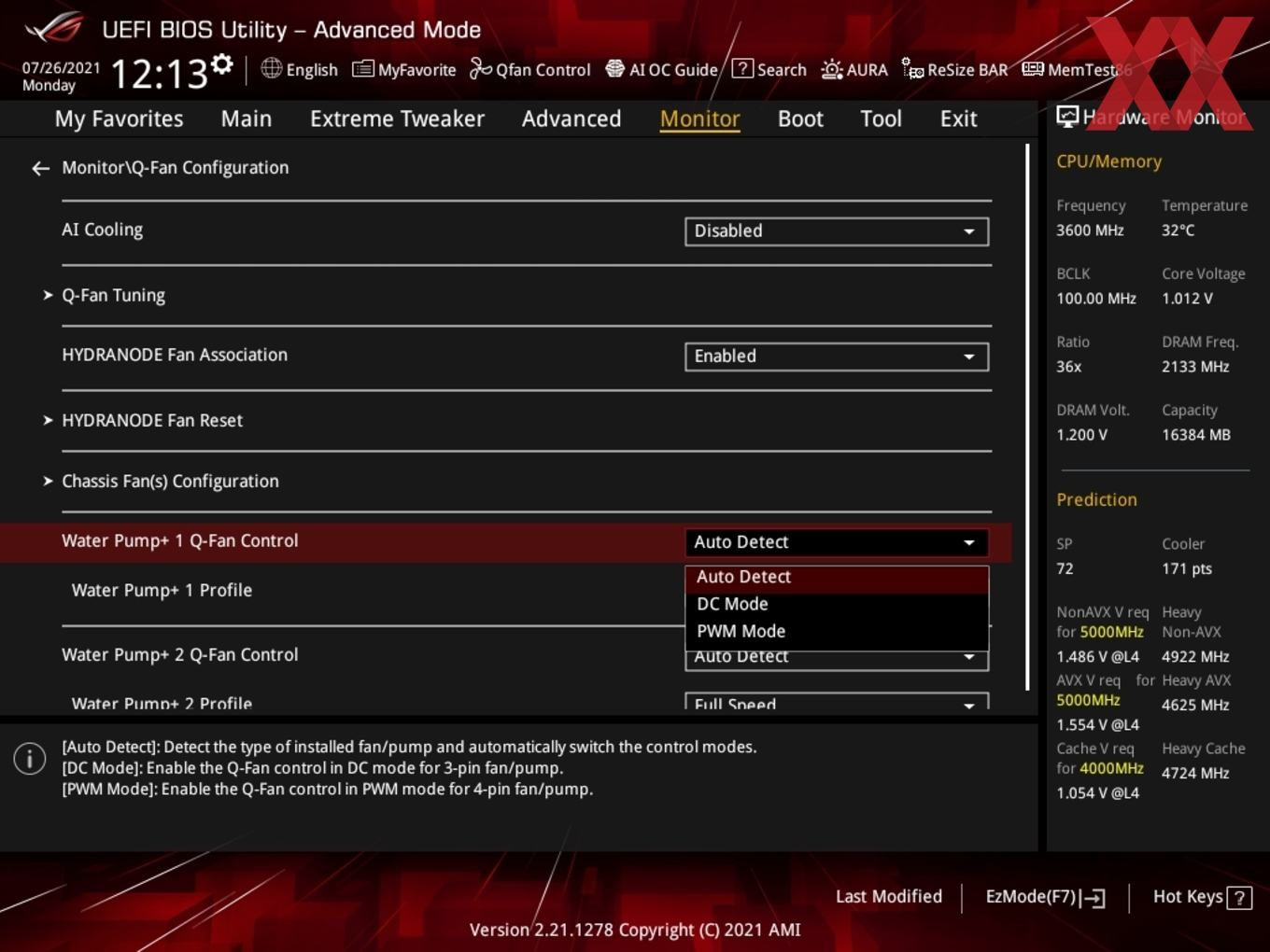
Task: Click the Qfan Control fan icon
Action: [x=480, y=68]
